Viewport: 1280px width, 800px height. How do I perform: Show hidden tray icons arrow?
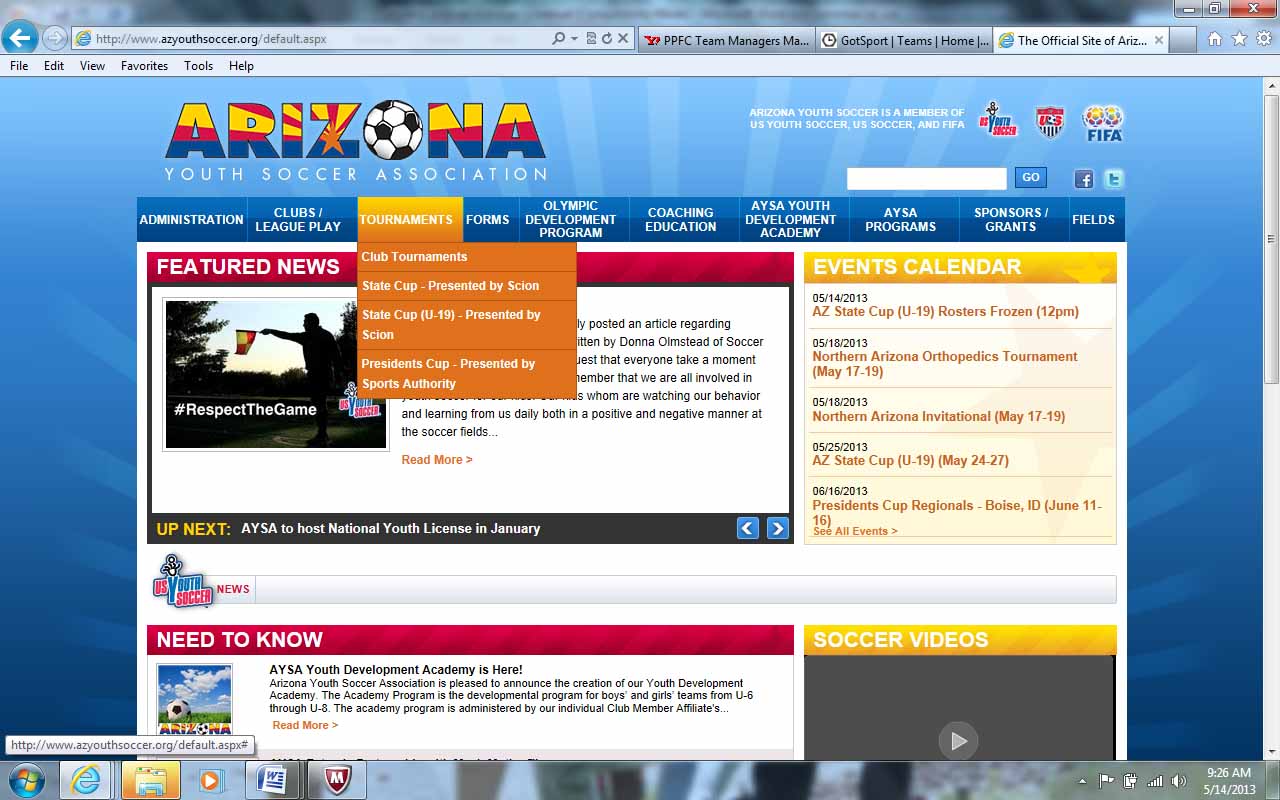1083,780
